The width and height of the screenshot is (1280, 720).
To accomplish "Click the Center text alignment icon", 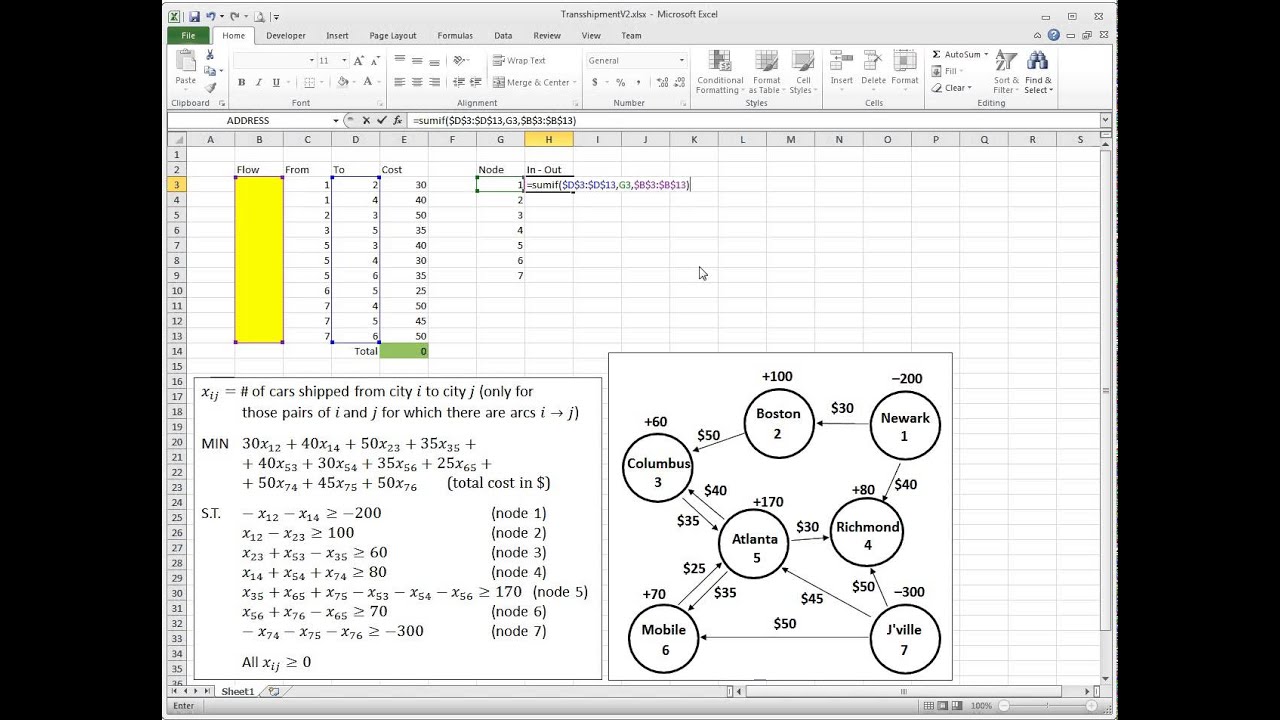I will pyautogui.click(x=417, y=83).
